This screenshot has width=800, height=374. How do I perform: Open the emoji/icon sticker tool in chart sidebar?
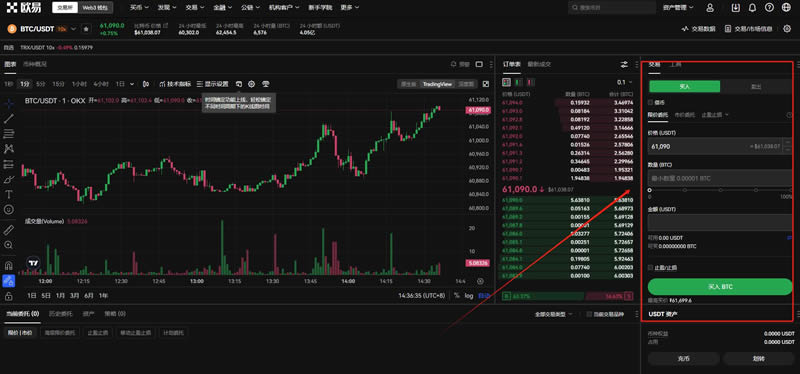9,210
